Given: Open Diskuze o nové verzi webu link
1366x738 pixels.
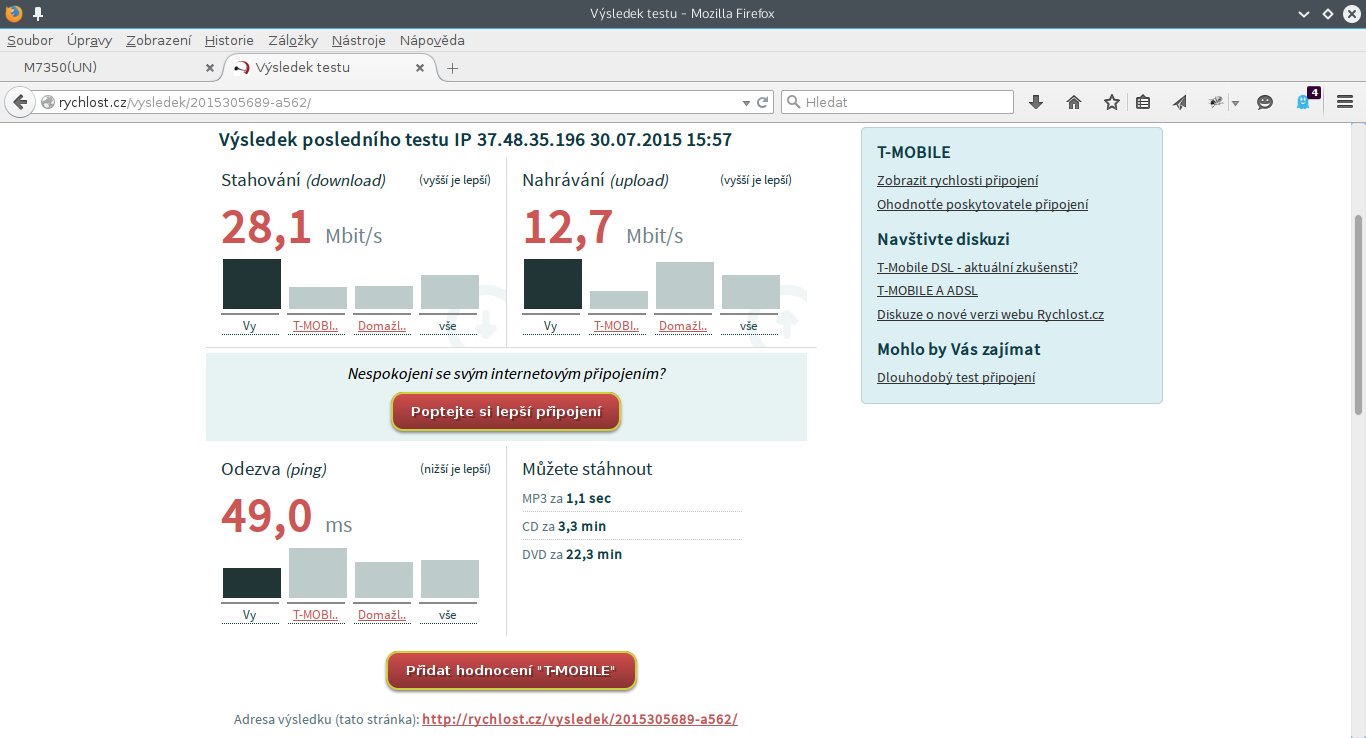Looking at the screenshot, I should tap(990, 315).
